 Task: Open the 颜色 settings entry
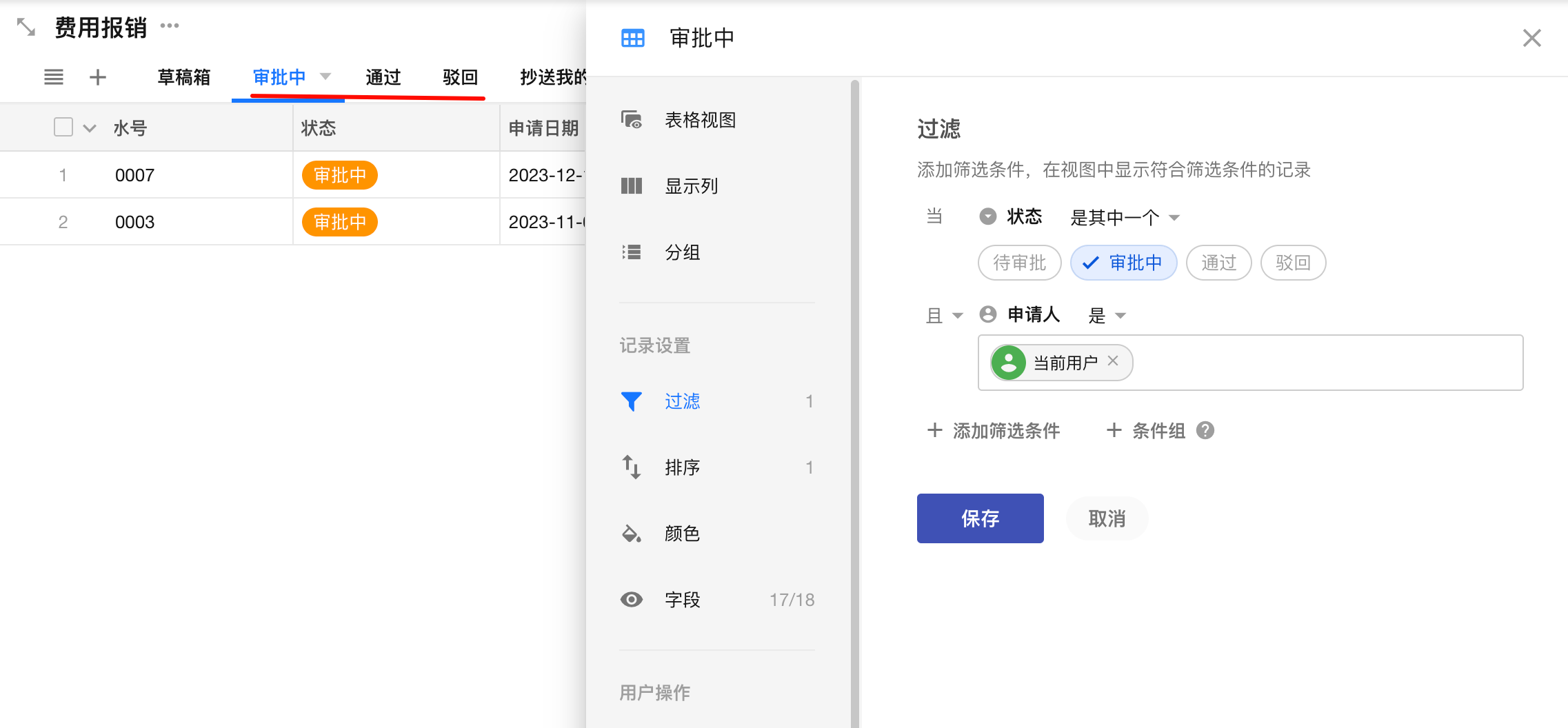717,534
